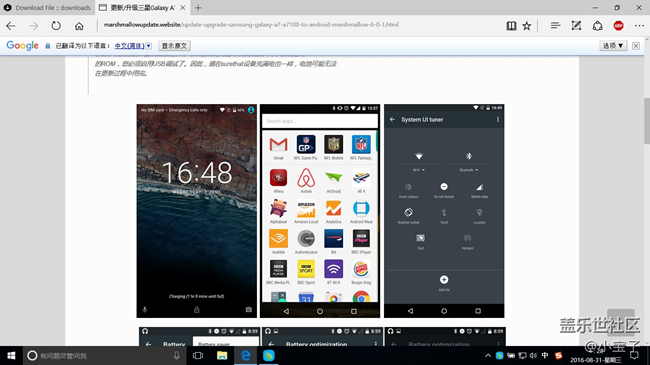Open the System UI tuner screenshot
The height and width of the screenshot is (365, 650).
click(x=444, y=211)
